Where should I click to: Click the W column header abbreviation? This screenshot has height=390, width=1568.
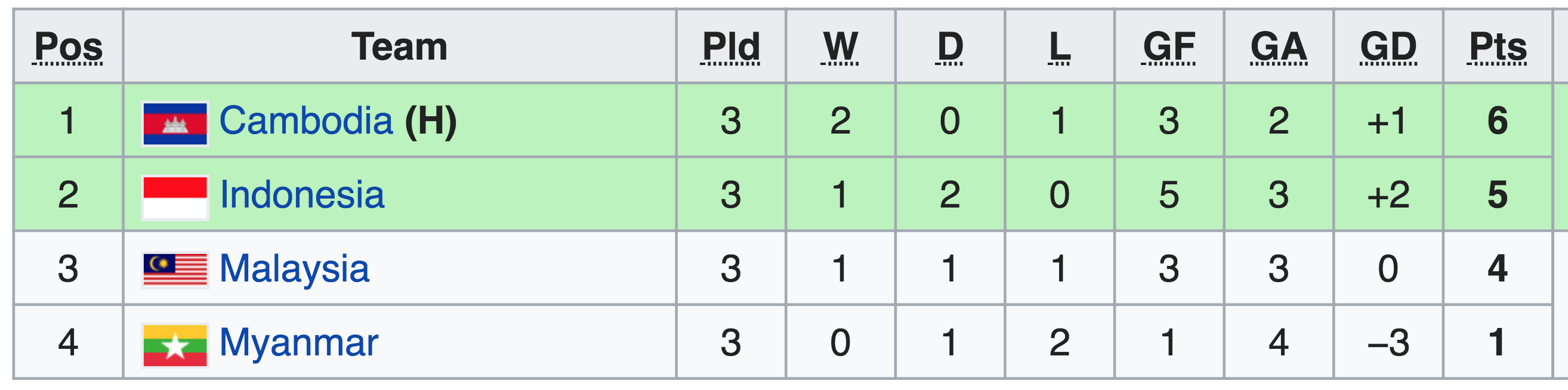click(841, 47)
